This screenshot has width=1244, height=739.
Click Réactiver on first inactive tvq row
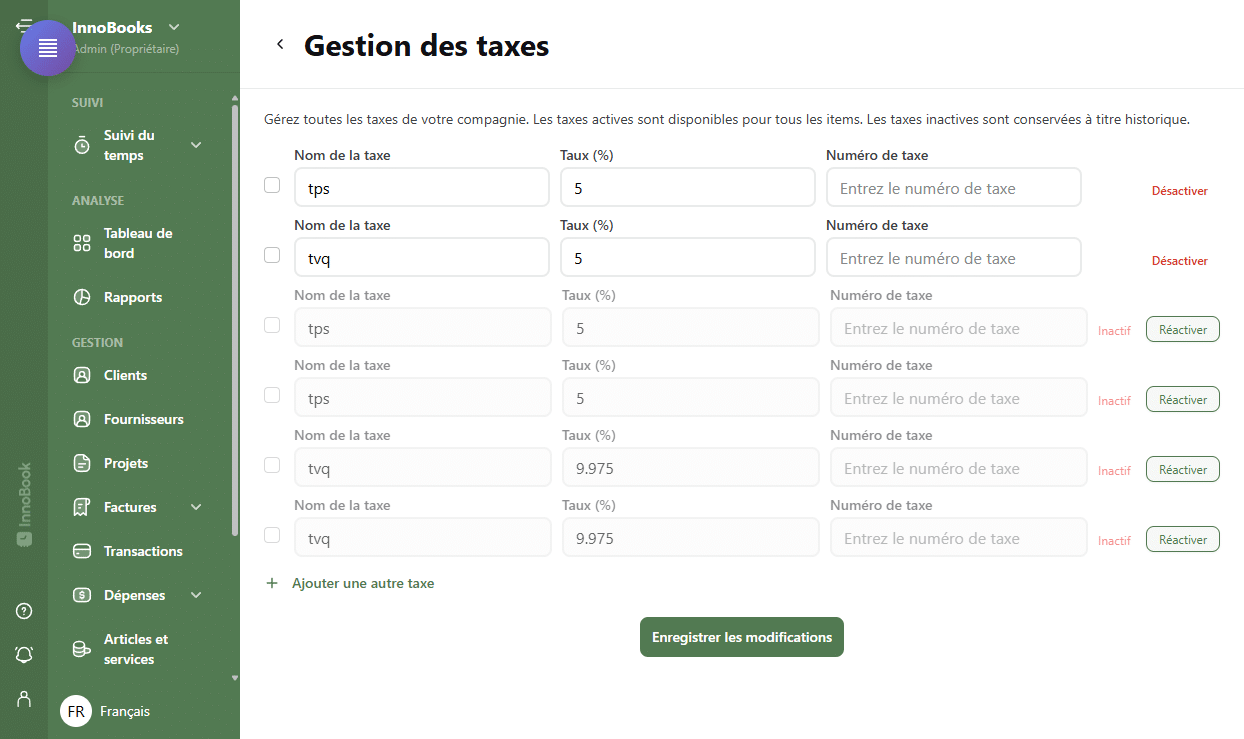pos(1183,469)
